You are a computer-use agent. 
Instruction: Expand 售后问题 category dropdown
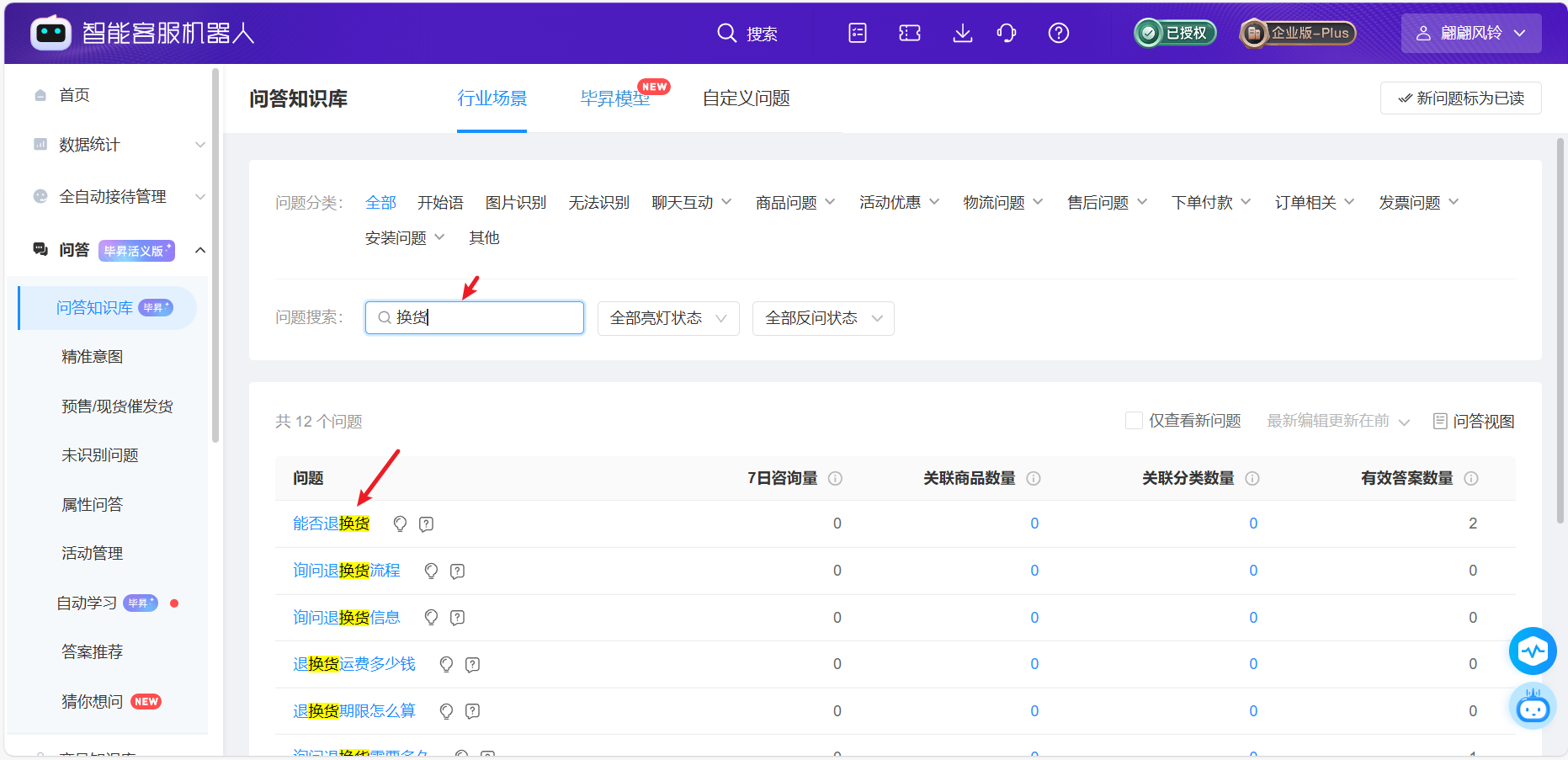tap(1107, 203)
